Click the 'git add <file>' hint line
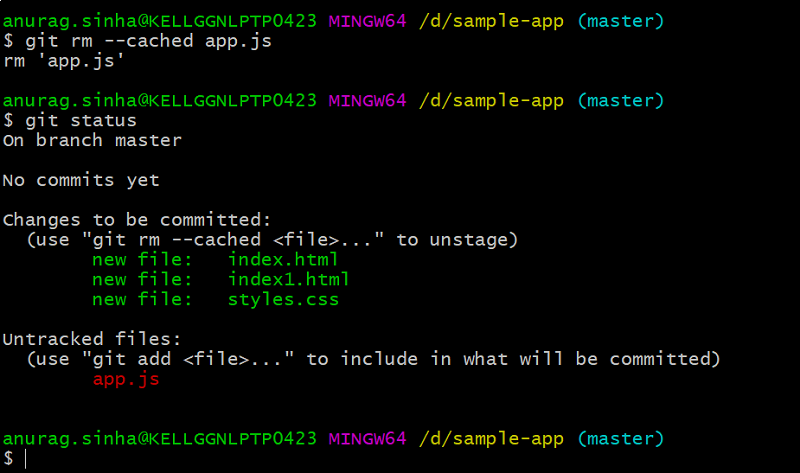 373,359
